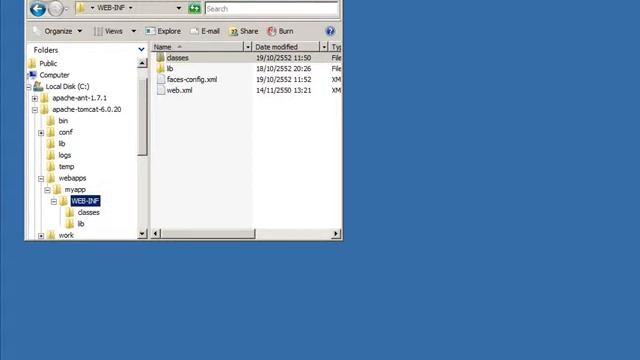Expand the work folder node
The image size is (640, 360).
(x=41, y=236)
